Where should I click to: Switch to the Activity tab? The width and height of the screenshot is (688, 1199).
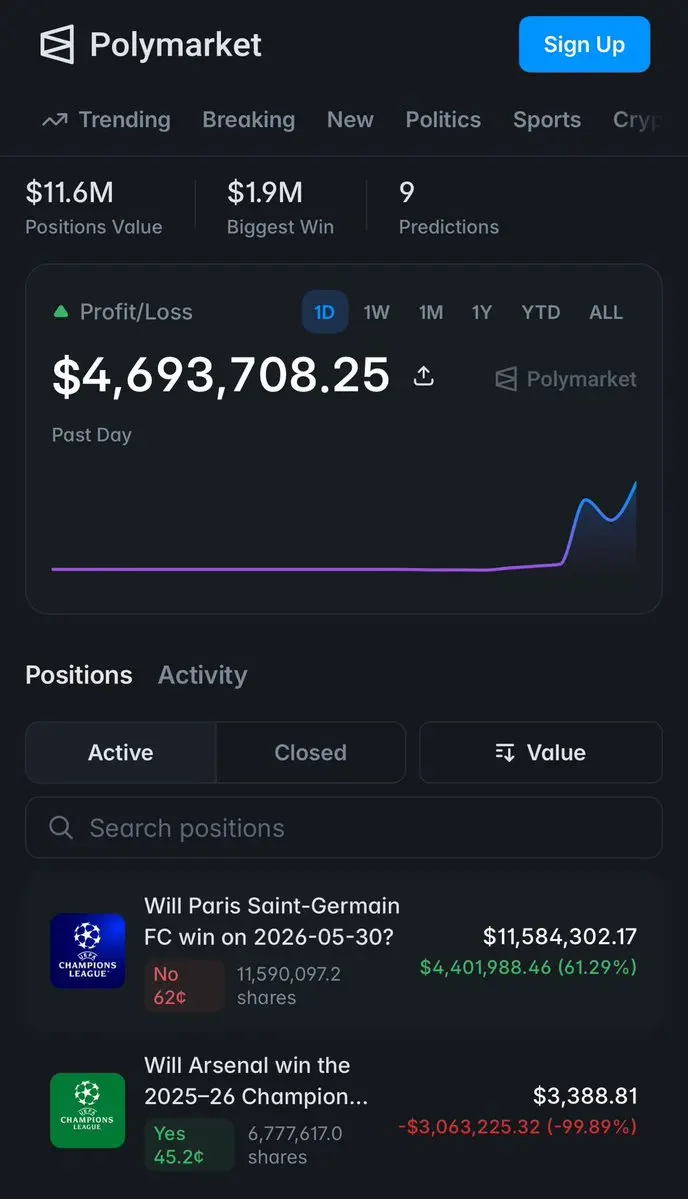(203, 675)
